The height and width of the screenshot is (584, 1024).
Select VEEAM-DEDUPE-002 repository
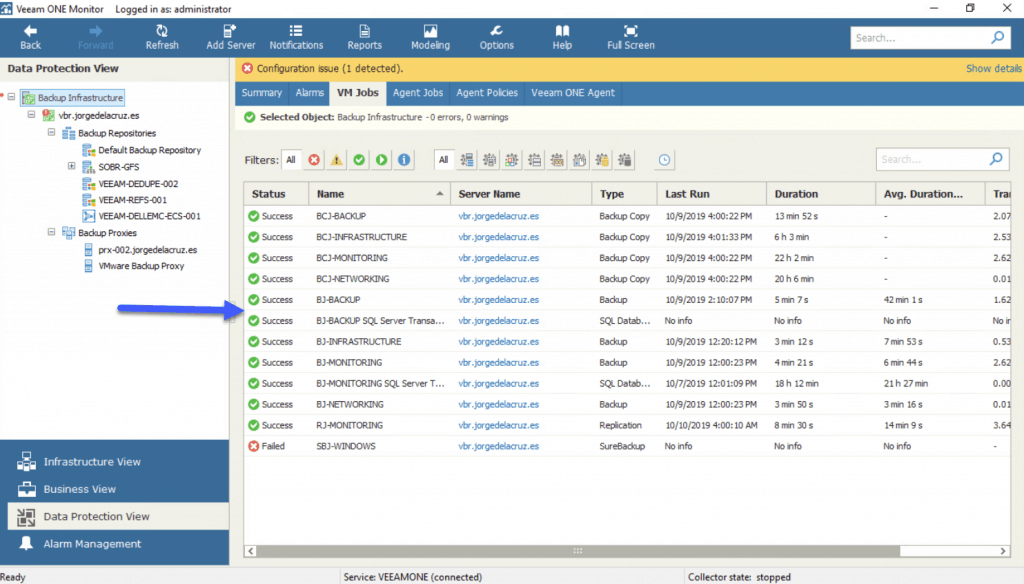coord(138,184)
